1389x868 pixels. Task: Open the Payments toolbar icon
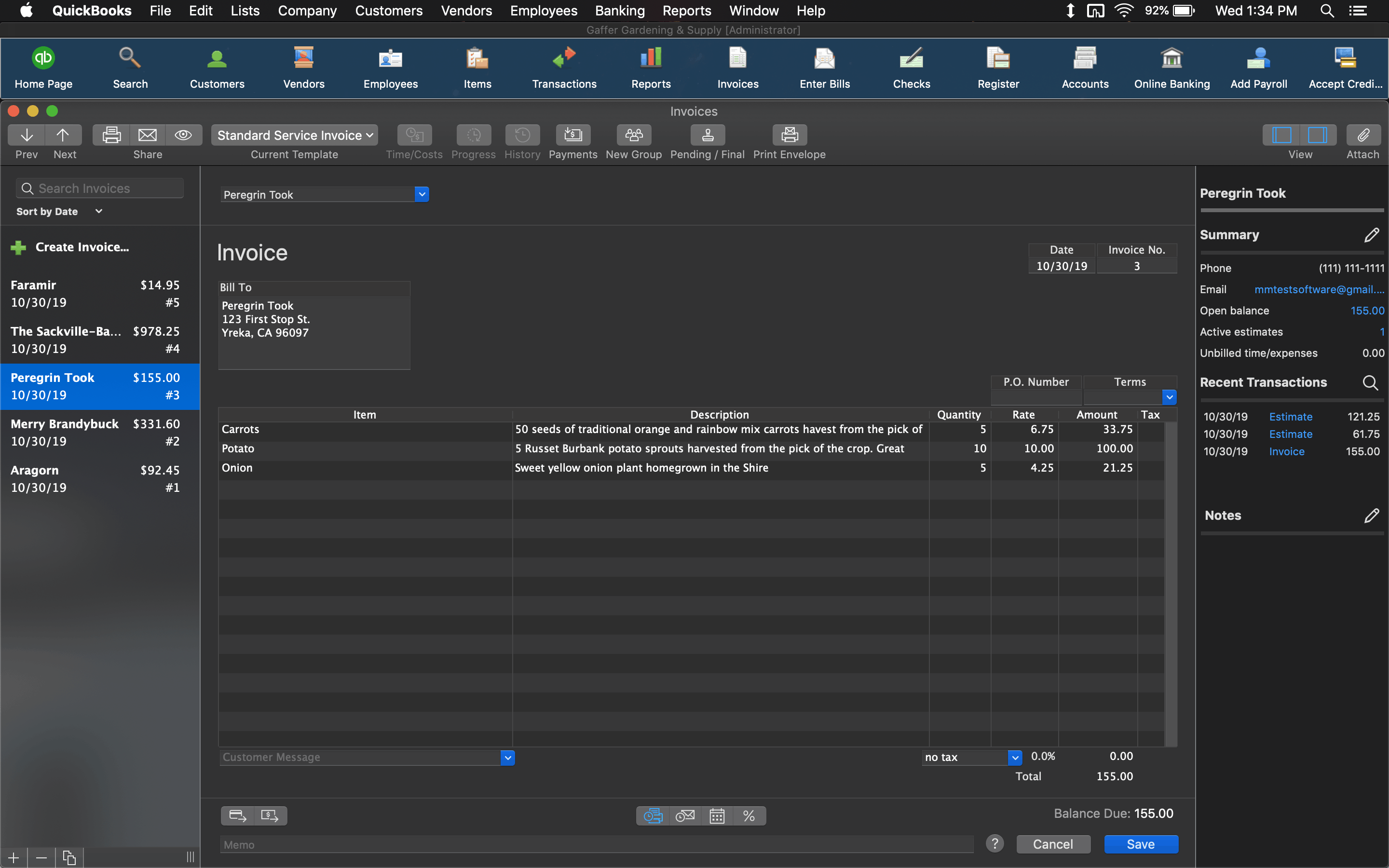pyautogui.click(x=573, y=135)
